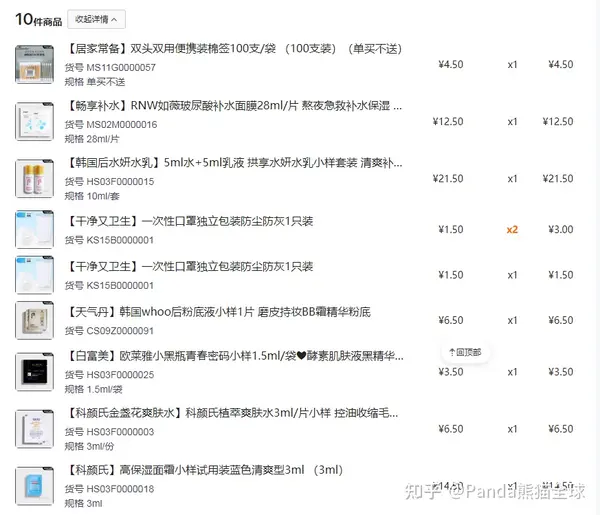Image resolution: width=600 pixels, height=515 pixels.
Task: Click the 规格 10ml/套 spec text
Action: coord(92,196)
